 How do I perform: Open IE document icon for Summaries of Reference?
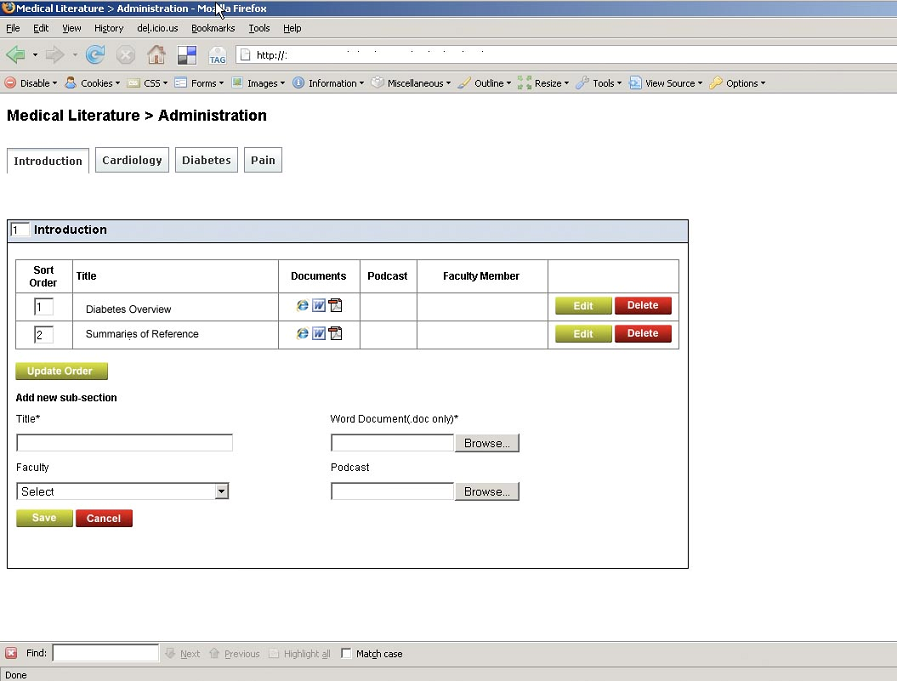click(302, 333)
